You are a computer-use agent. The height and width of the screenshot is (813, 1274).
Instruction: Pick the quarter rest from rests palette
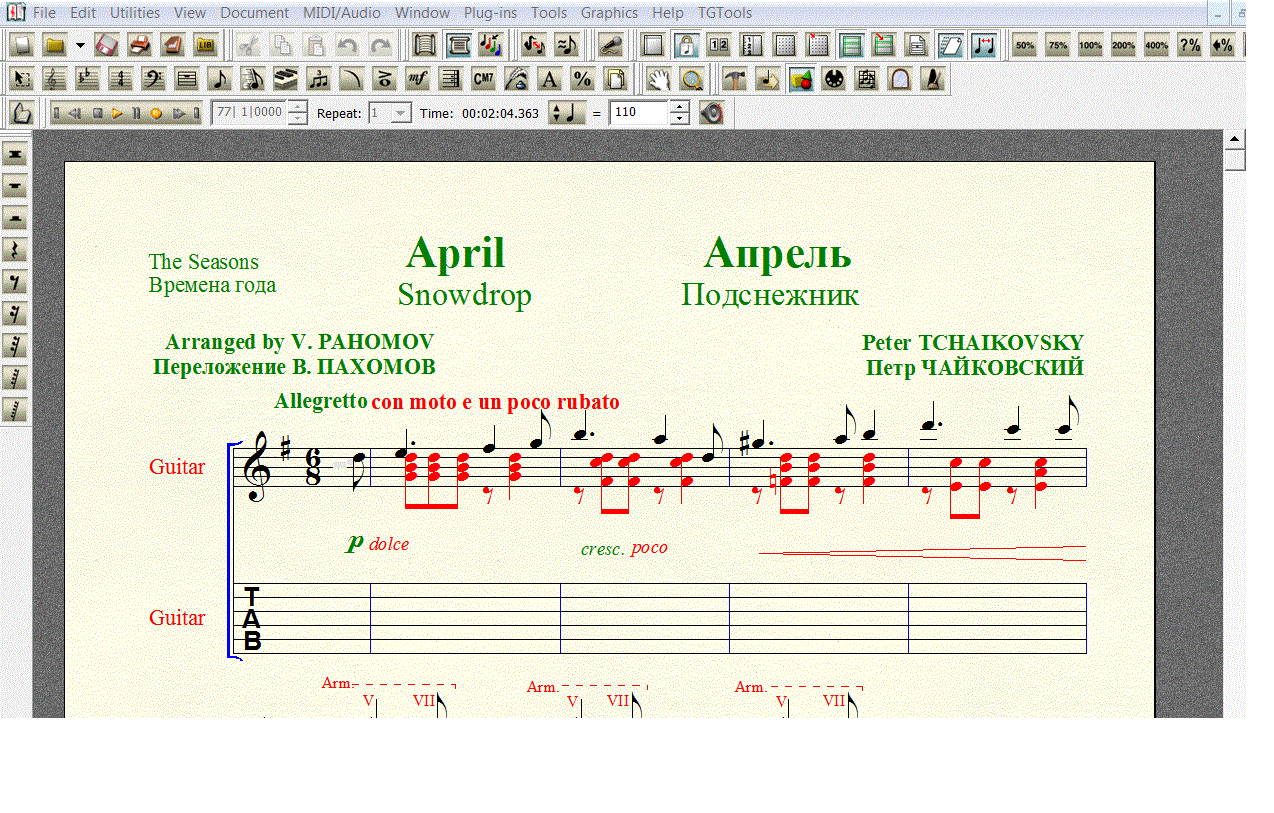[15, 250]
